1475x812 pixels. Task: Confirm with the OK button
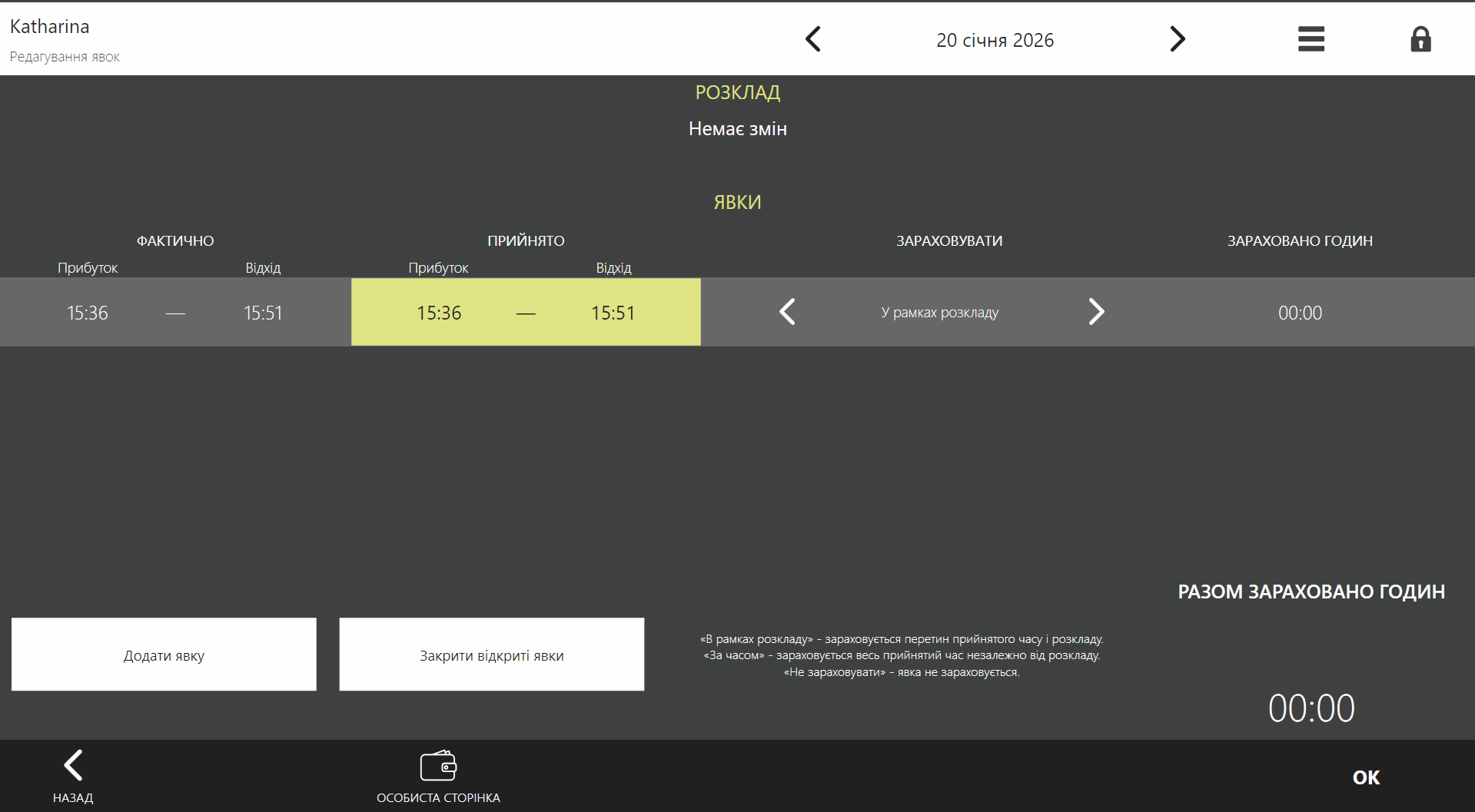click(x=1366, y=777)
